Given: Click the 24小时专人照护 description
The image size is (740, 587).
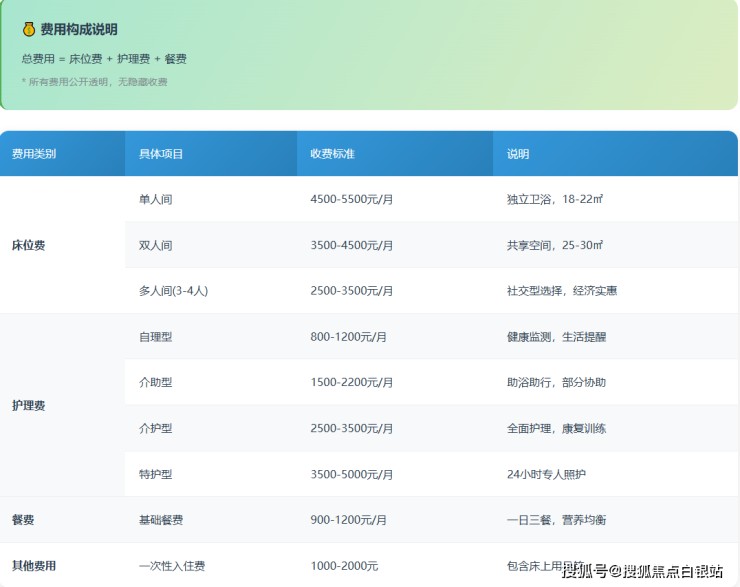Looking at the screenshot, I should 546,474.
